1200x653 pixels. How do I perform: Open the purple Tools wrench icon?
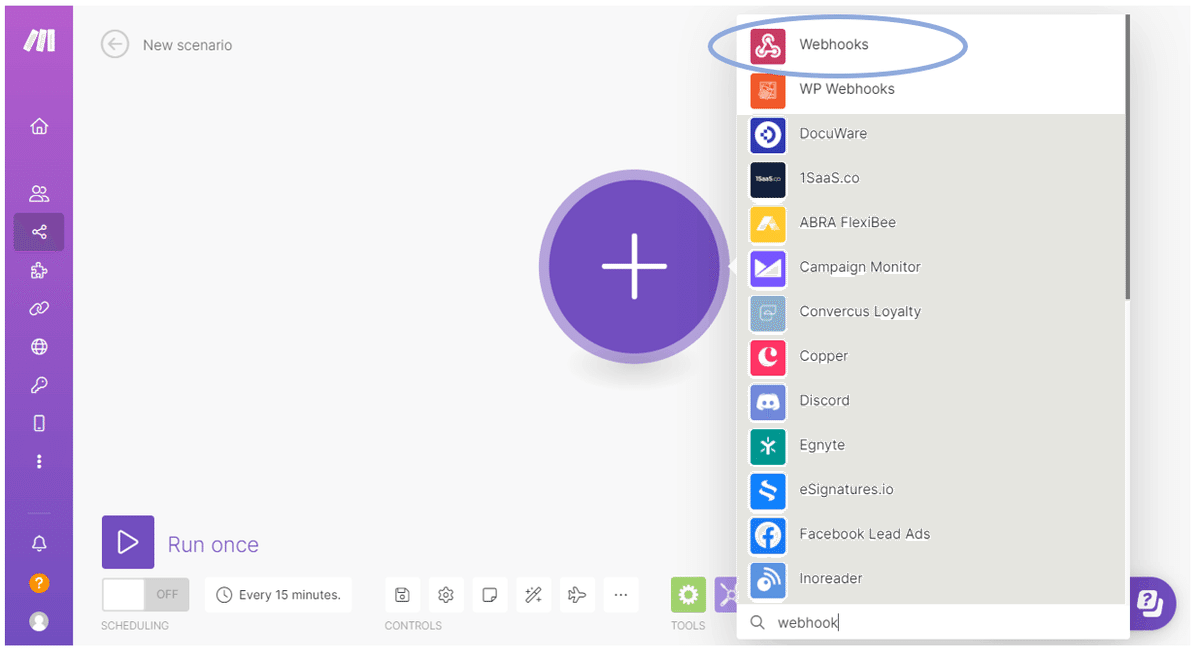point(726,595)
